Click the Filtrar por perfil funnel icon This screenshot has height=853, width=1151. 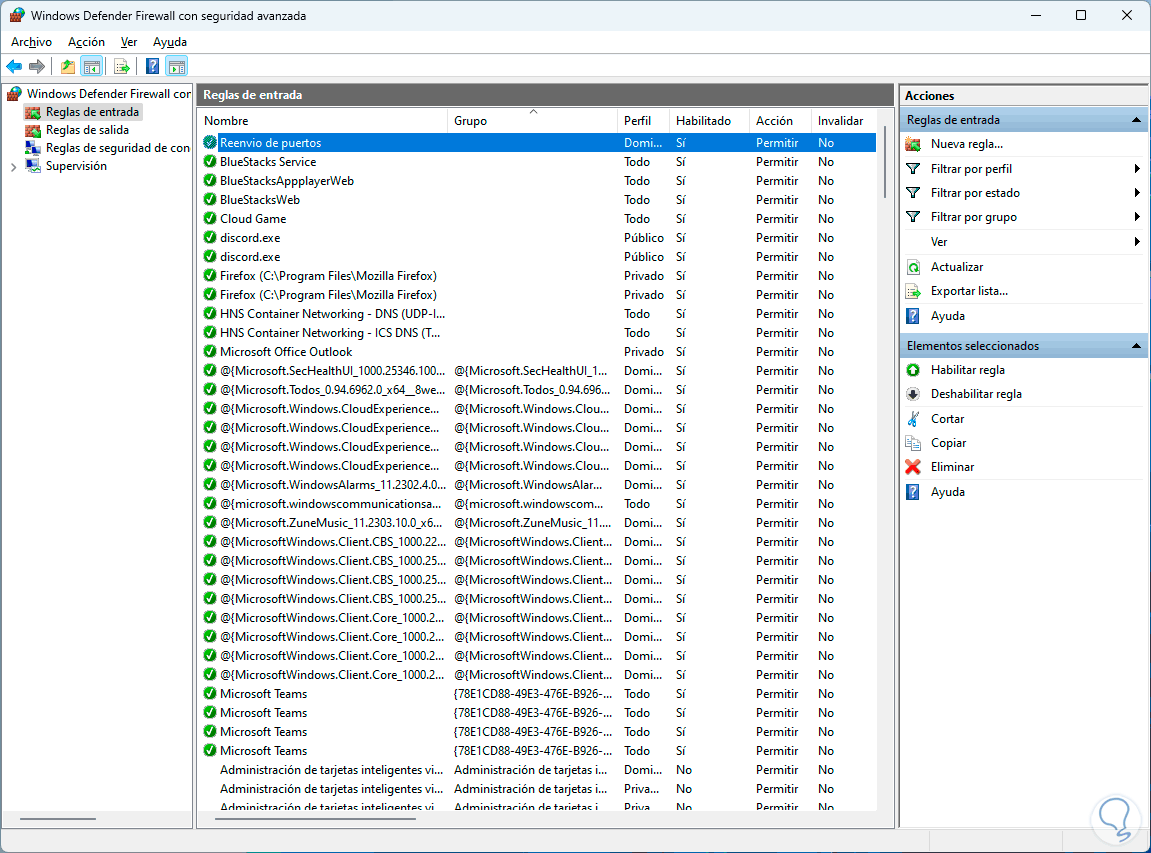[913, 169]
